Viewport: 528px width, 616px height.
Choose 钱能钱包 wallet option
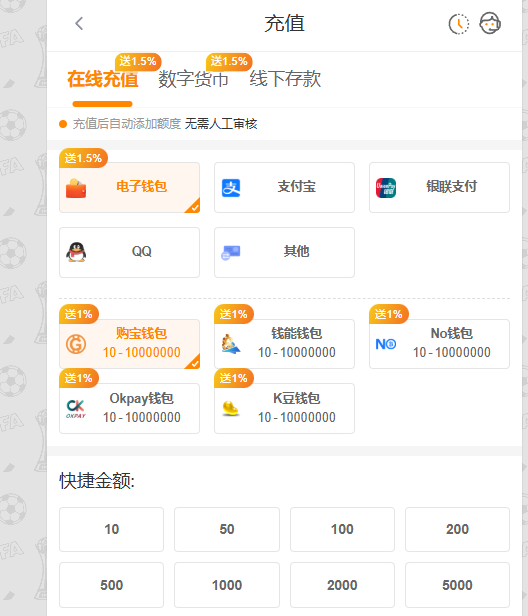pos(284,344)
